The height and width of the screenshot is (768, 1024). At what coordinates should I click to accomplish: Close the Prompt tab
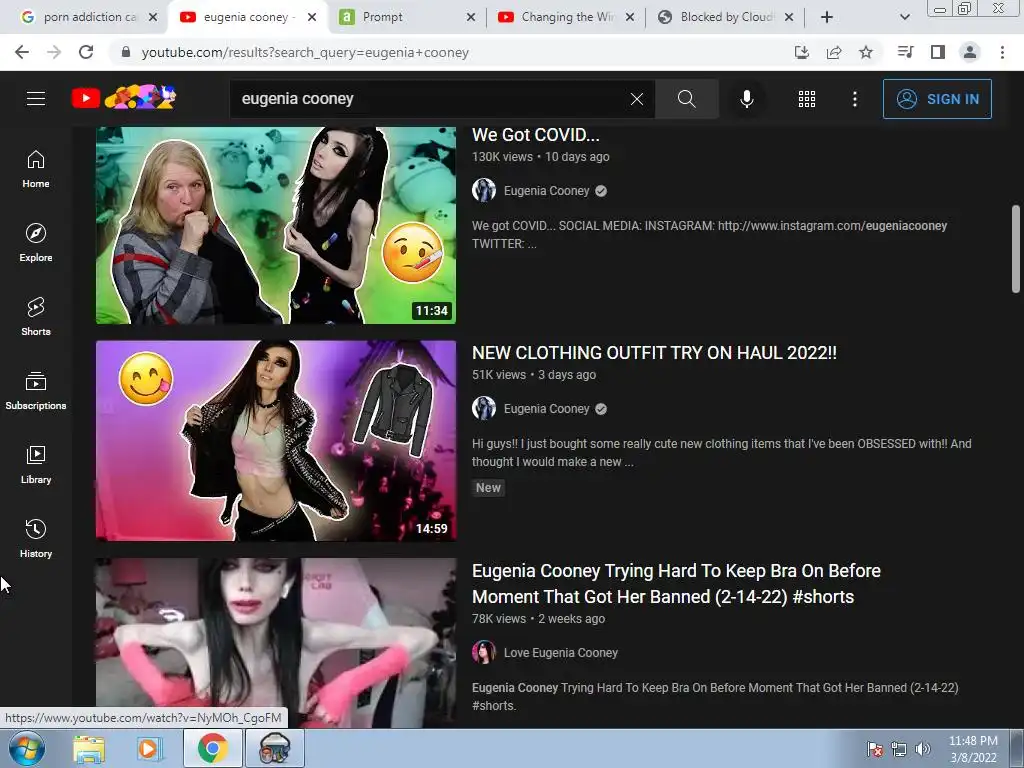pyautogui.click(x=471, y=17)
